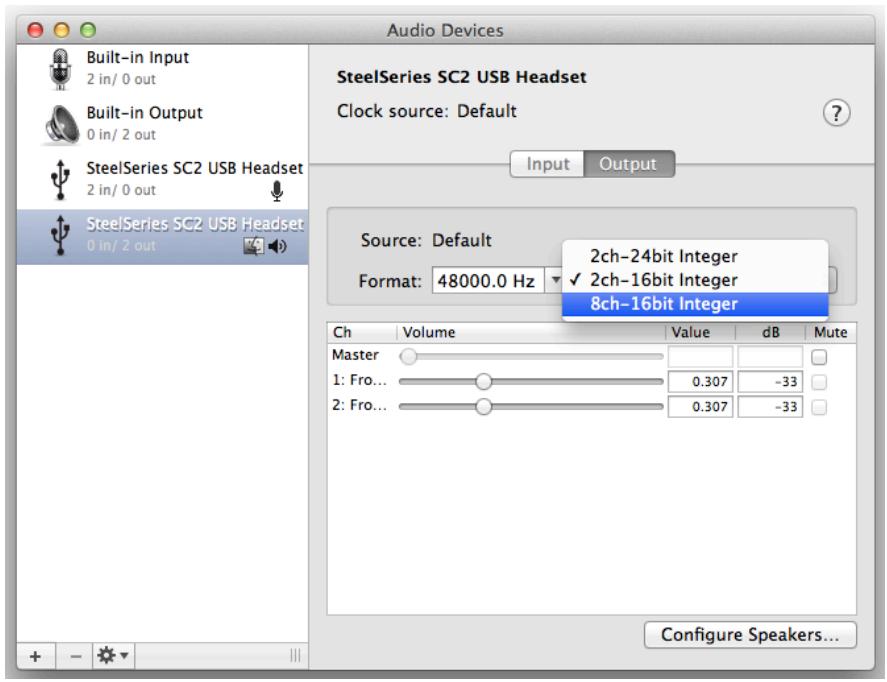887x682 pixels.
Task: Click the channel 1 Front volume slider
Action: tap(531, 382)
